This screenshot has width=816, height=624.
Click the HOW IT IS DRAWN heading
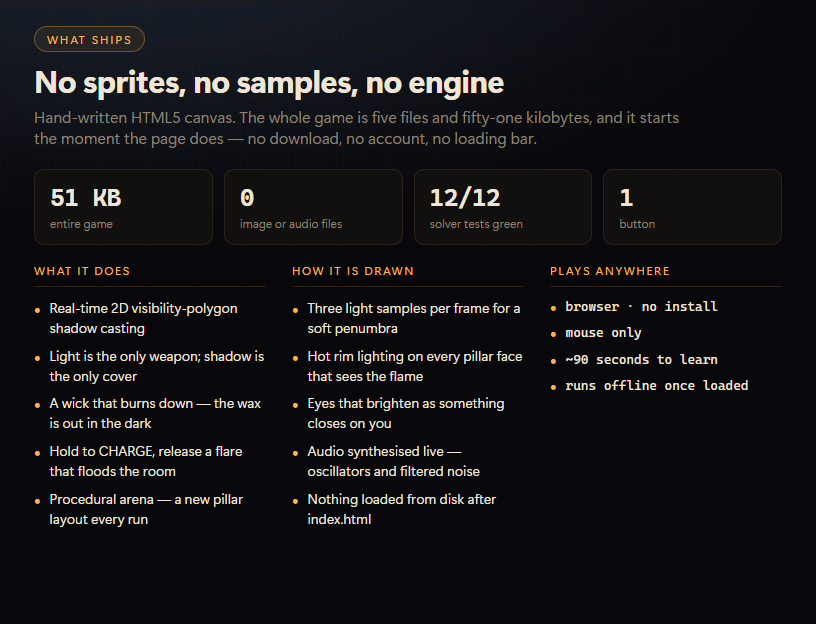353,271
